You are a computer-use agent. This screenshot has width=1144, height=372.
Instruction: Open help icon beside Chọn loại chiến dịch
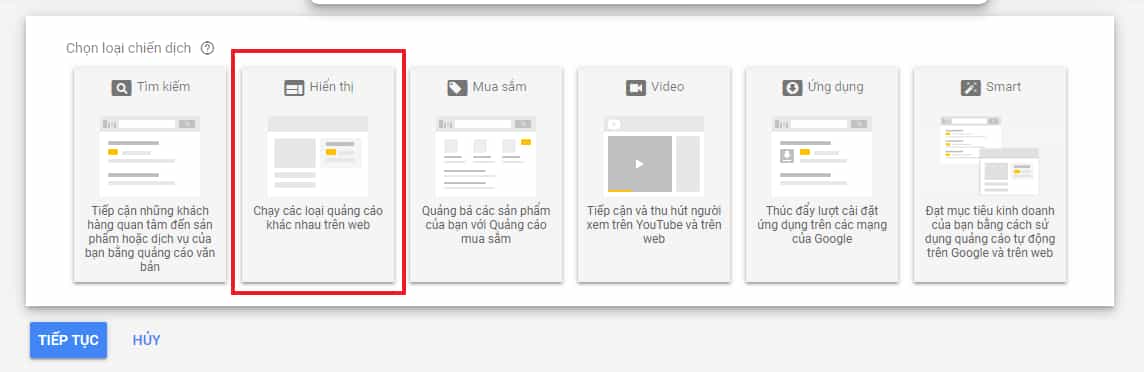(208, 48)
